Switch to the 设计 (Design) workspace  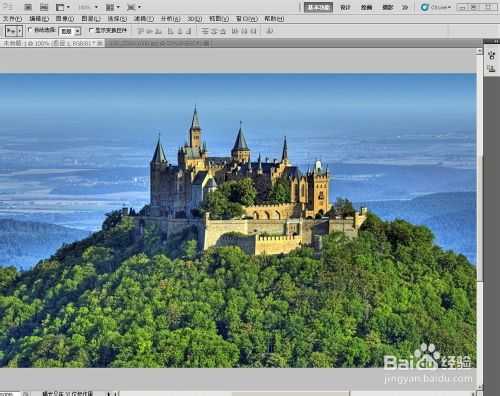(345, 7)
